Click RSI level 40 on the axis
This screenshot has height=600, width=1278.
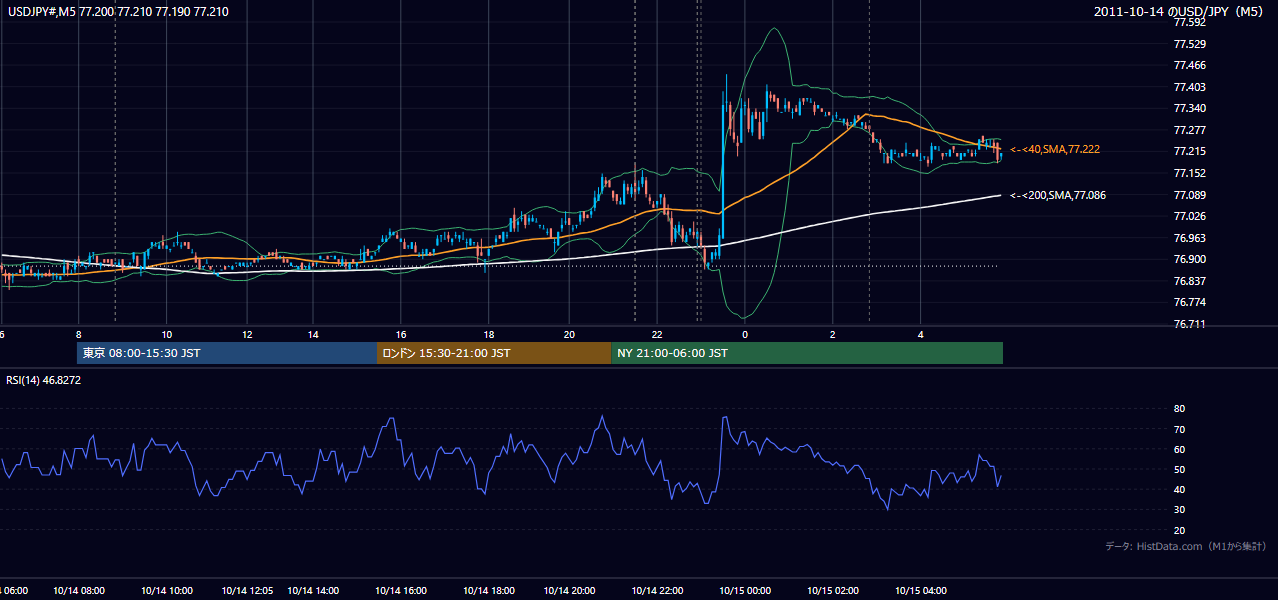click(1179, 489)
